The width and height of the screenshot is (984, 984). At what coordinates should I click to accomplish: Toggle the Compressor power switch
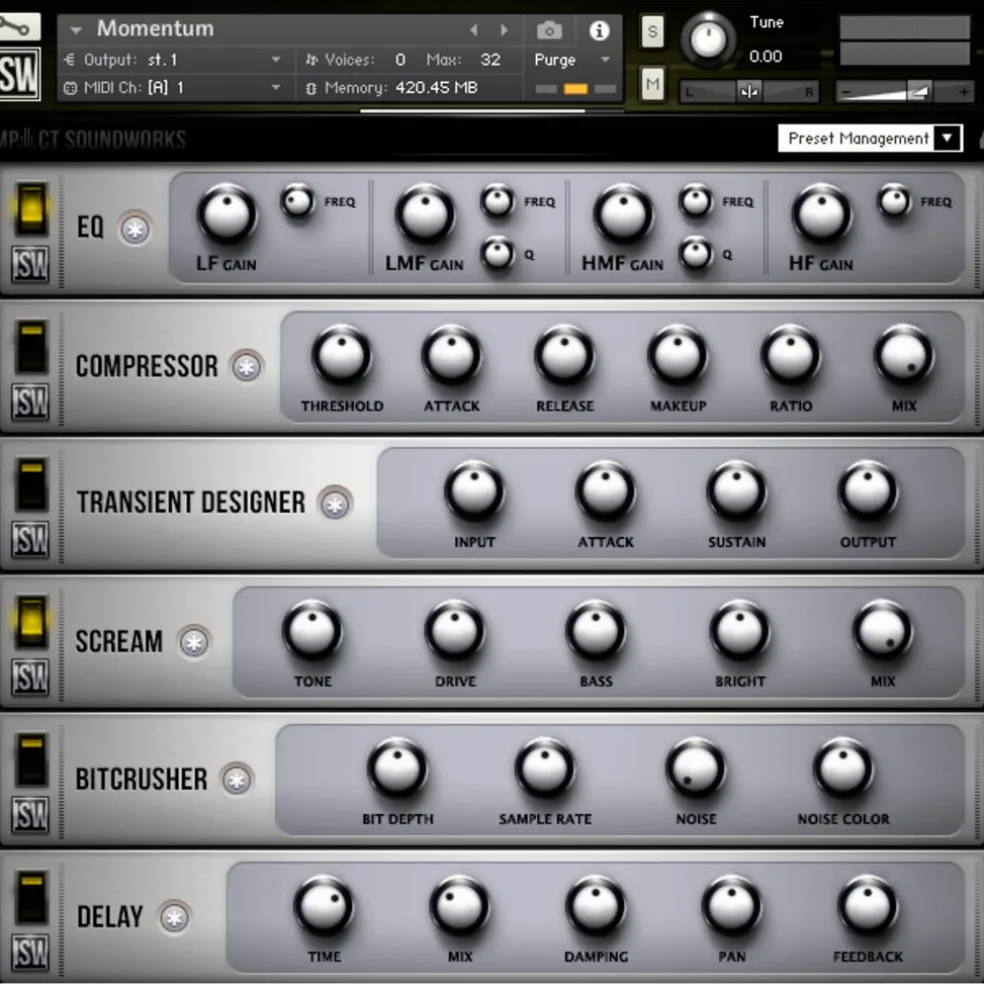[31, 346]
